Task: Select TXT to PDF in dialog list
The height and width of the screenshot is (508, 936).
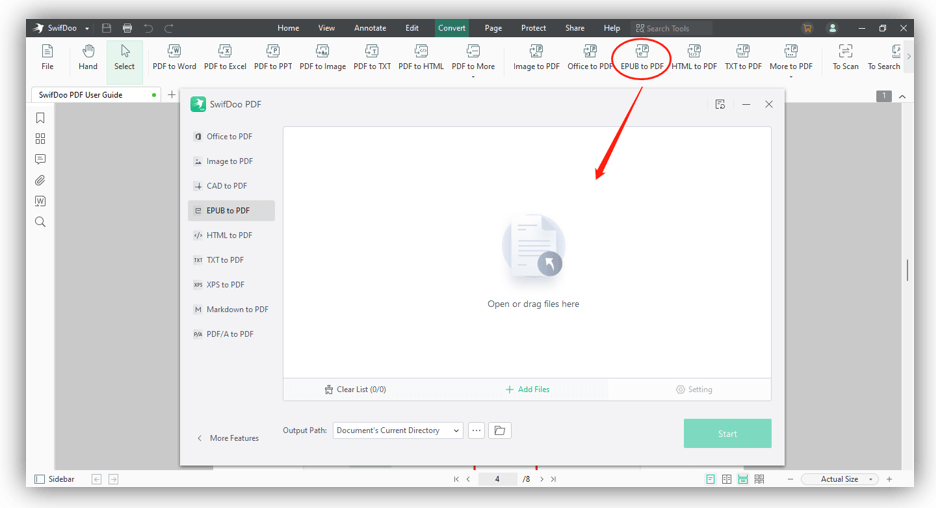Action: pyautogui.click(x=231, y=260)
